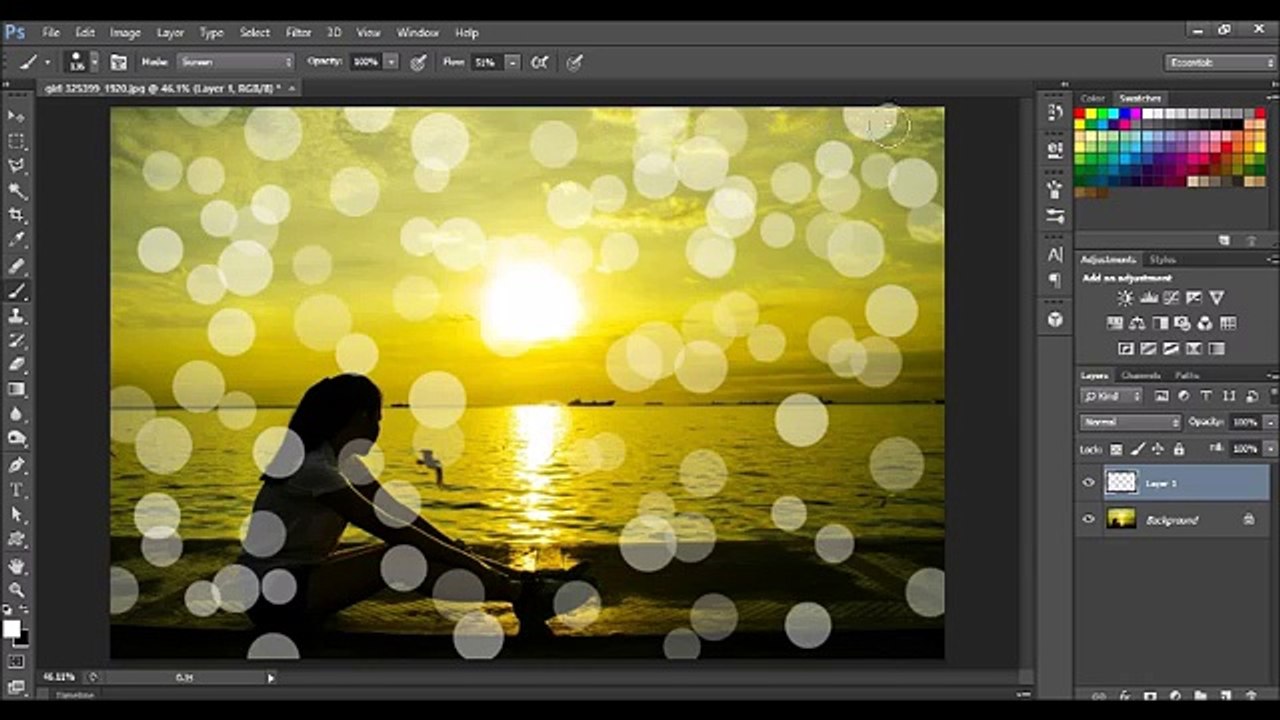Viewport: 1280px width, 720px height.
Task: Select the Move tool
Action: pyautogui.click(x=17, y=116)
